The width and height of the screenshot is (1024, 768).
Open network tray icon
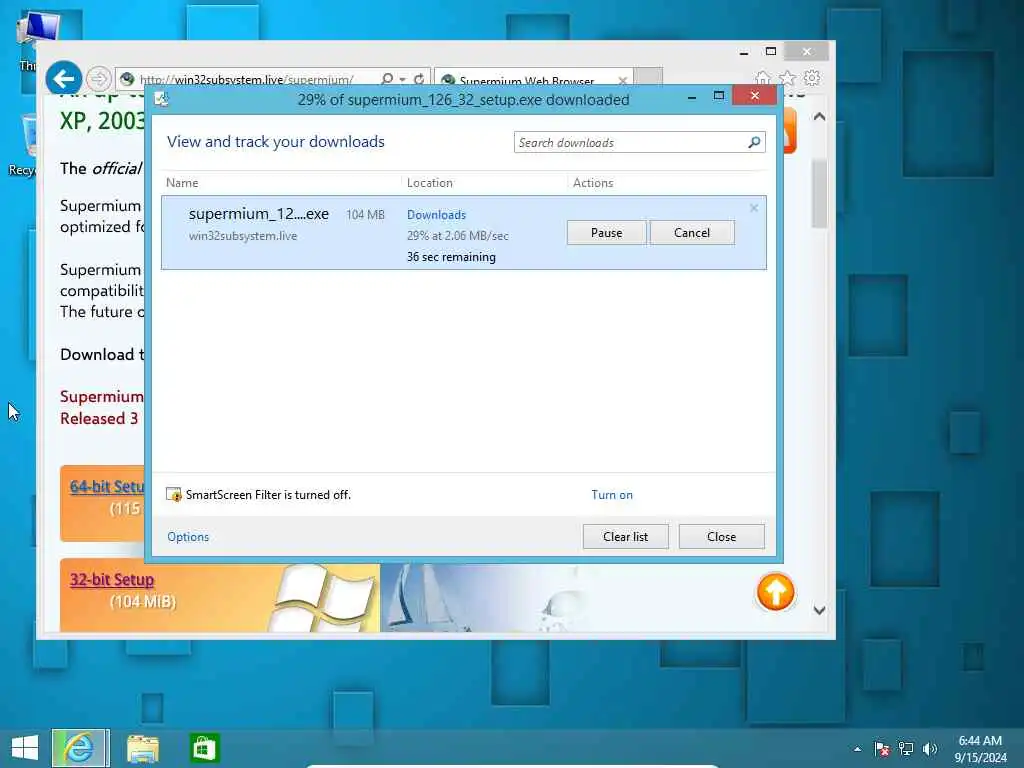(906, 749)
